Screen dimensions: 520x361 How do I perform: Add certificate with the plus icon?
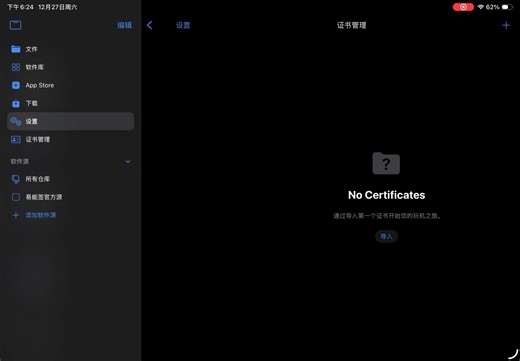506,25
